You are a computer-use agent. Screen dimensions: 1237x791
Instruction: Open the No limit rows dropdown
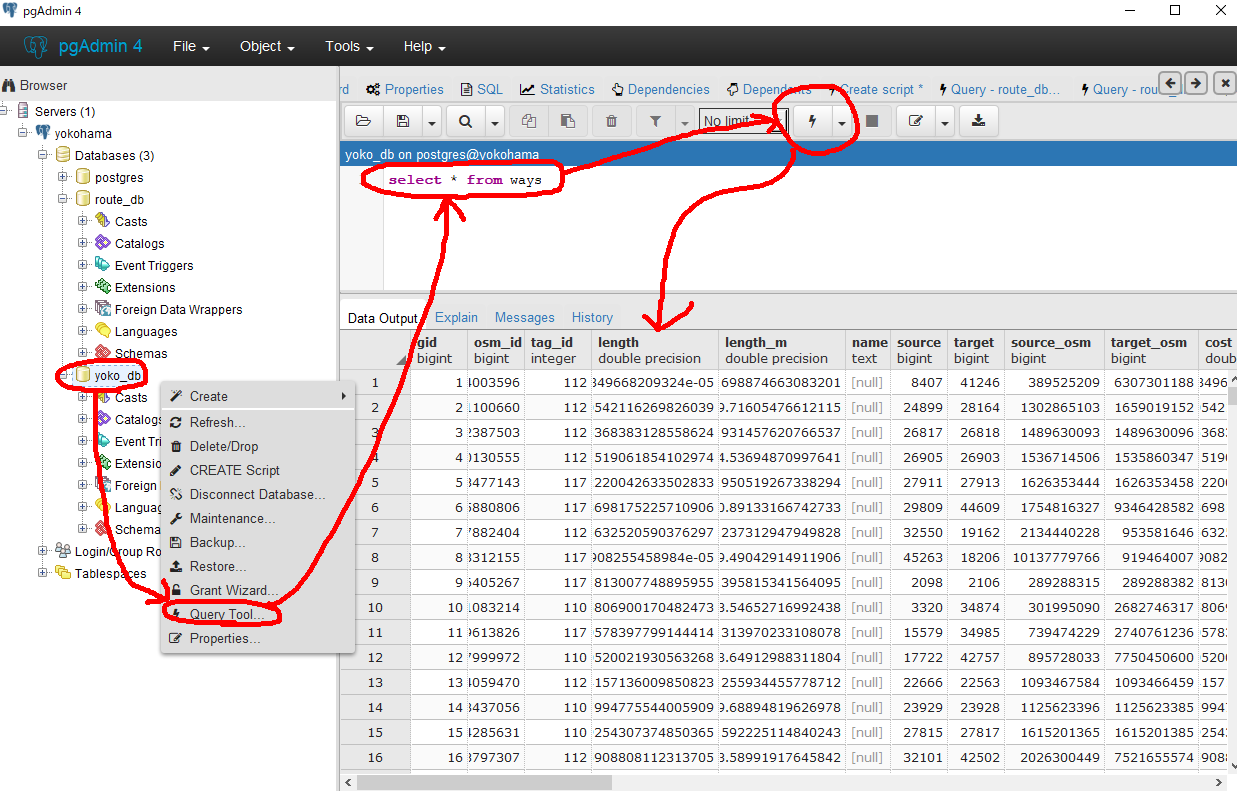click(743, 121)
